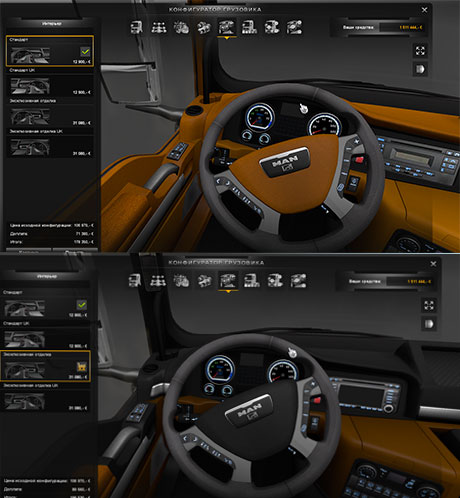This screenshot has height=498, width=460.
Task: Click the Интерьер panel header, top screen
Action: (52, 24)
